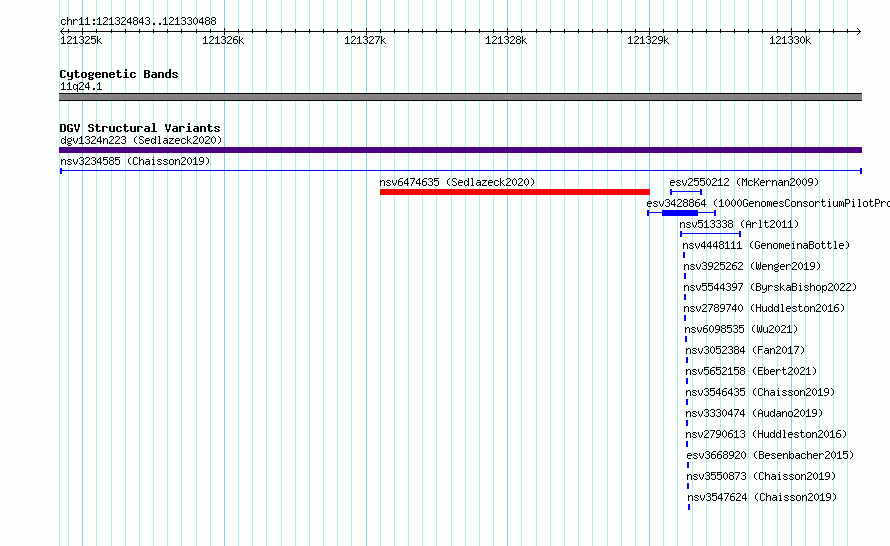Viewport: 890px width, 546px height.
Task: Open nsv3547624 (Chaisson2019) variant label
Action: (x=762, y=497)
